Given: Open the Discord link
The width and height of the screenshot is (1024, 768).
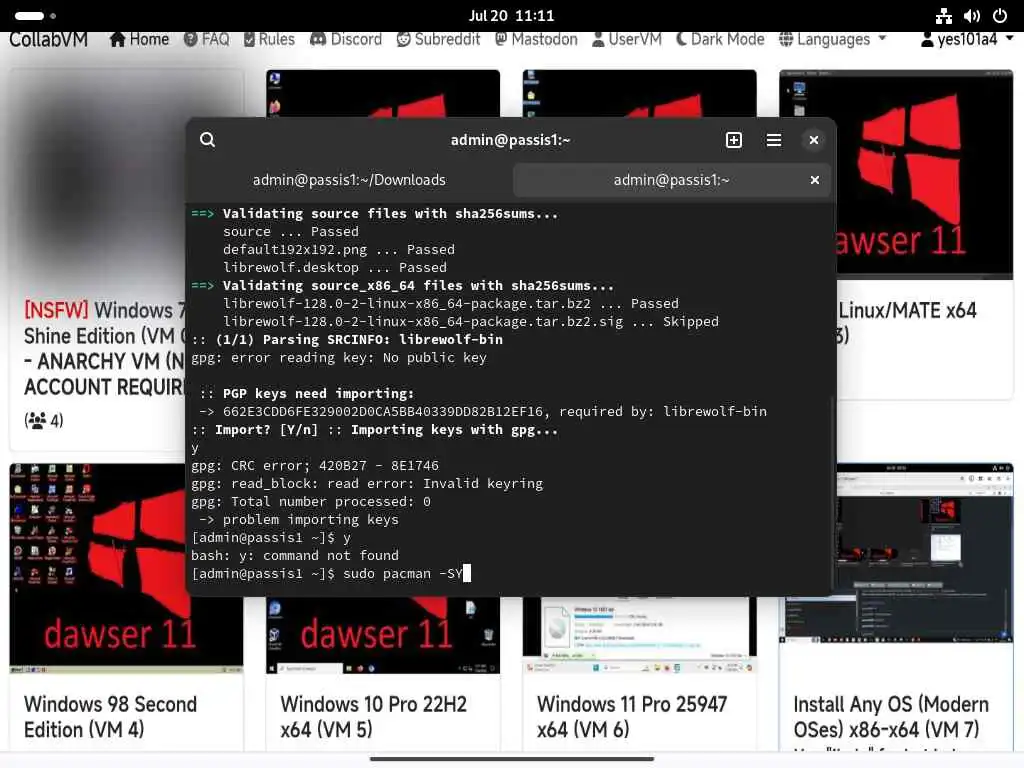Looking at the screenshot, I should [x=346, y=39].
